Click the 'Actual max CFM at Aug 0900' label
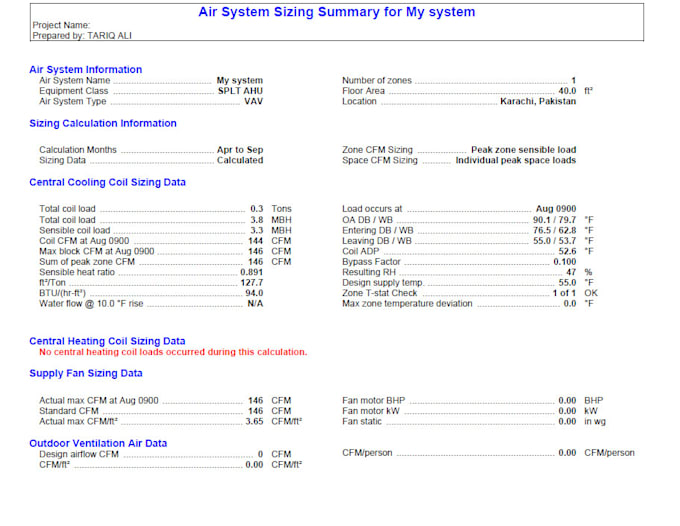The height and width of the screenshot is (526, 680). [99, 400]
